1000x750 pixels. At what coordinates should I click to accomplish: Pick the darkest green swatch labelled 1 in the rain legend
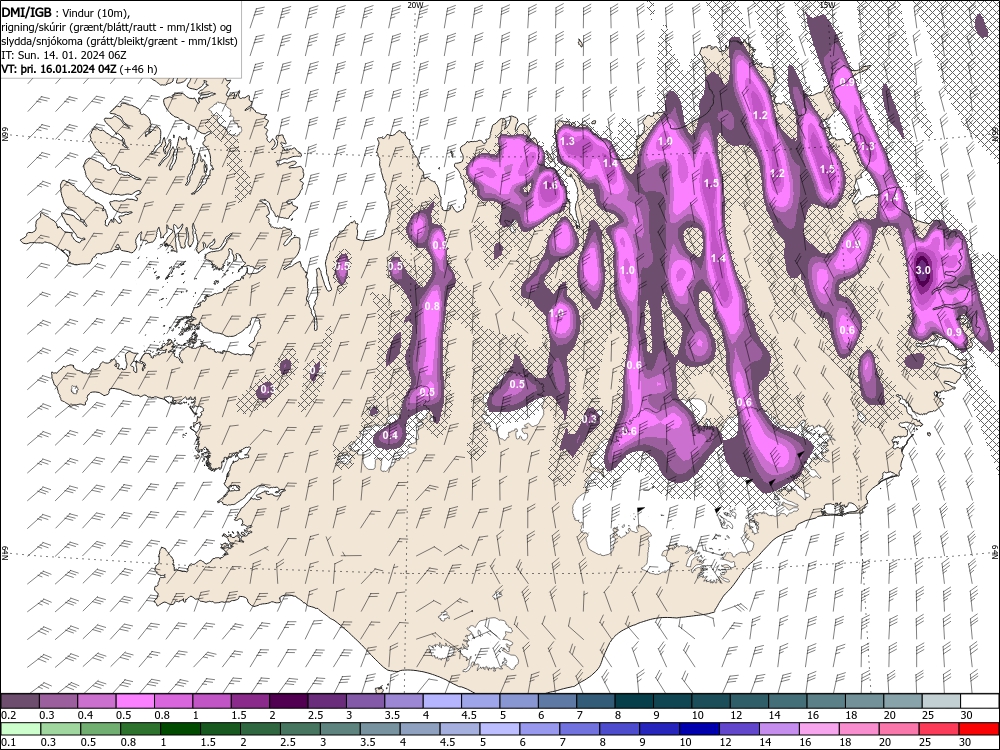(x=180, y=728)
